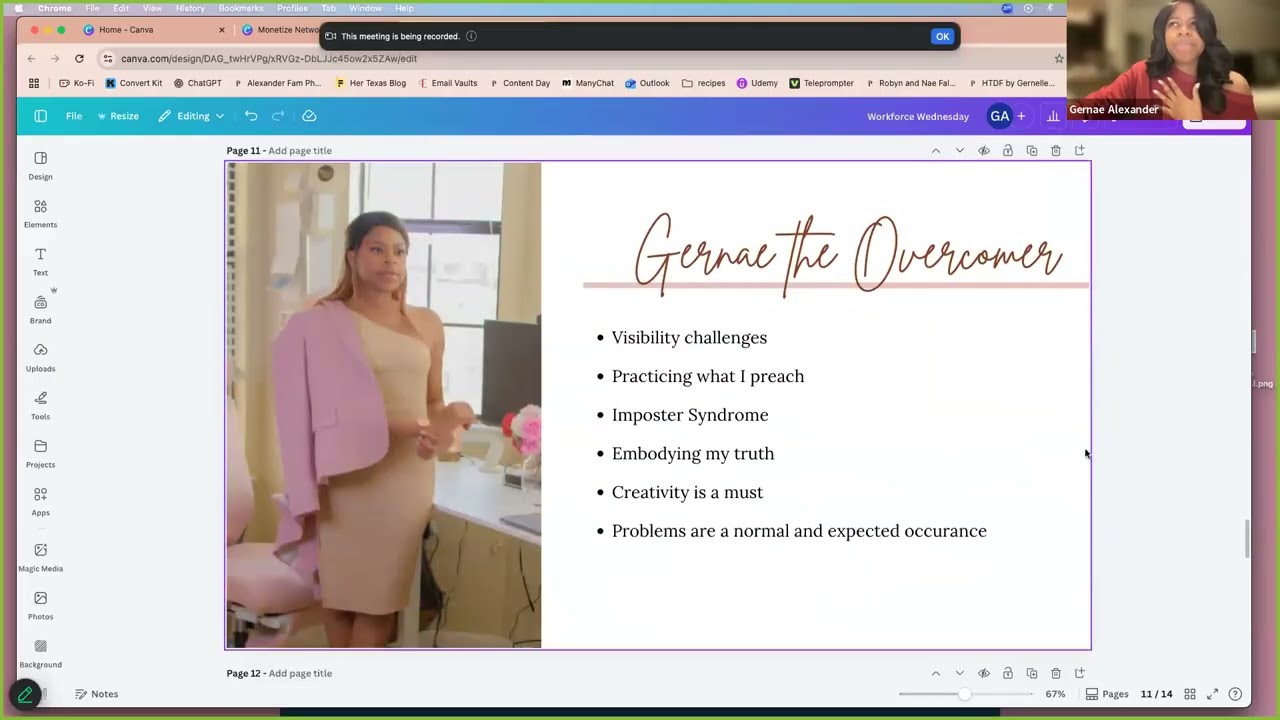Add collaborator with plus icon
The width and height of the screenshot is (1280, 720).
(1021, 116)
